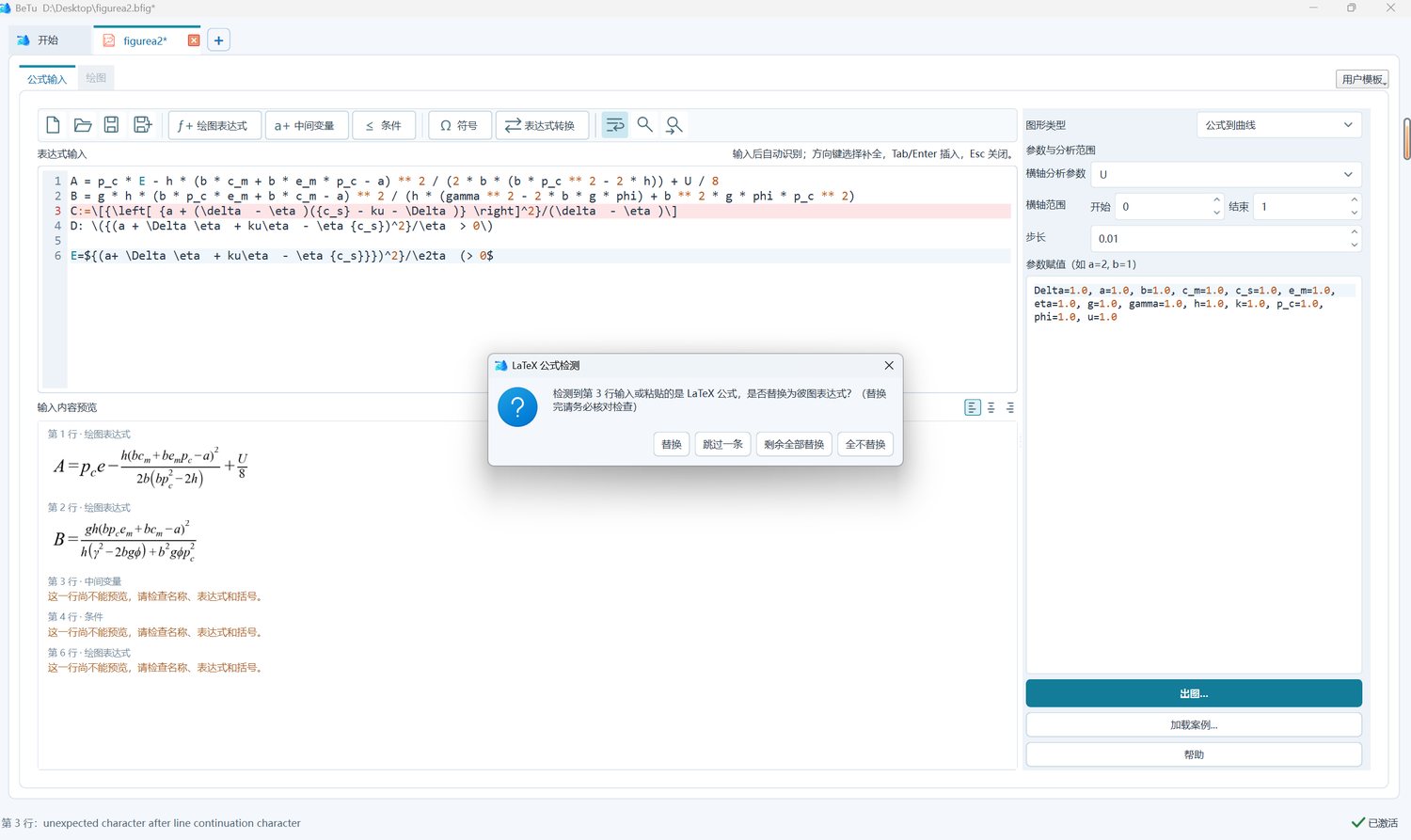Click the 绘图表达式 toolbar button
Screen dimensions: 1411x840
coord(214,125)
